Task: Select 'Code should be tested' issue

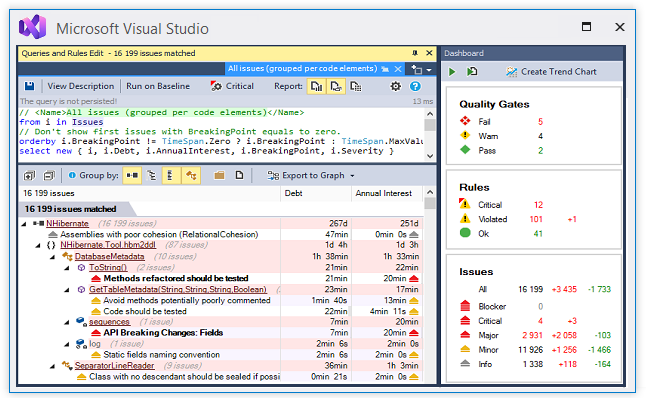Action: (145, 311)
